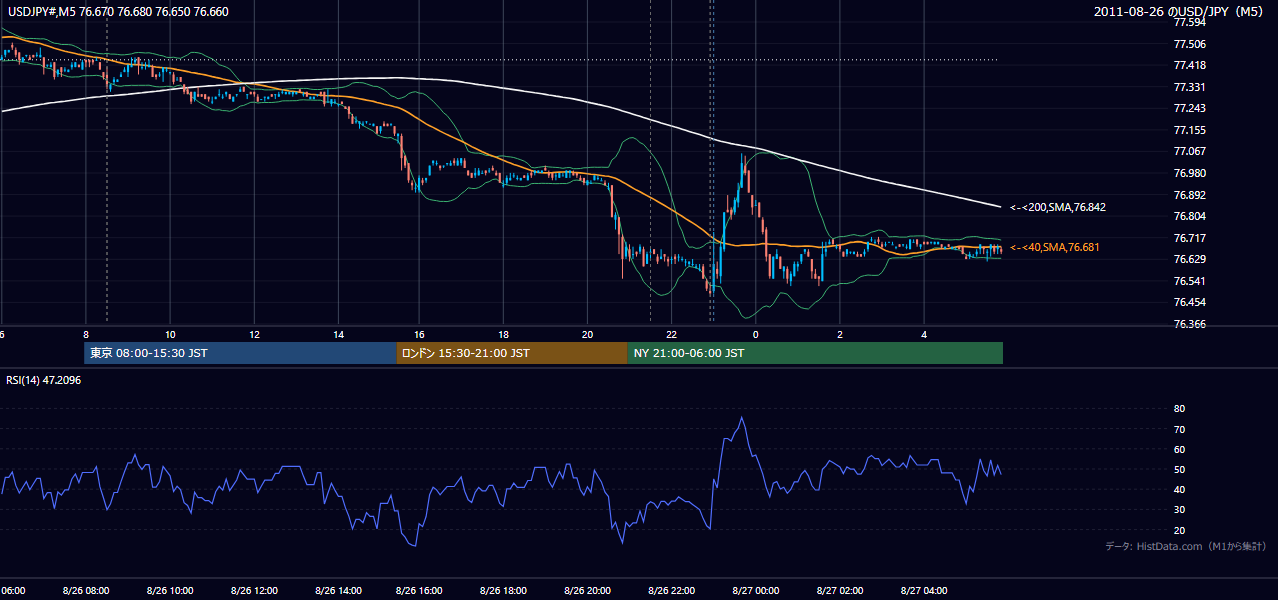
Task: Click the RSI(14) 47.2096 indicator label
Action: (x=44, y=380)
